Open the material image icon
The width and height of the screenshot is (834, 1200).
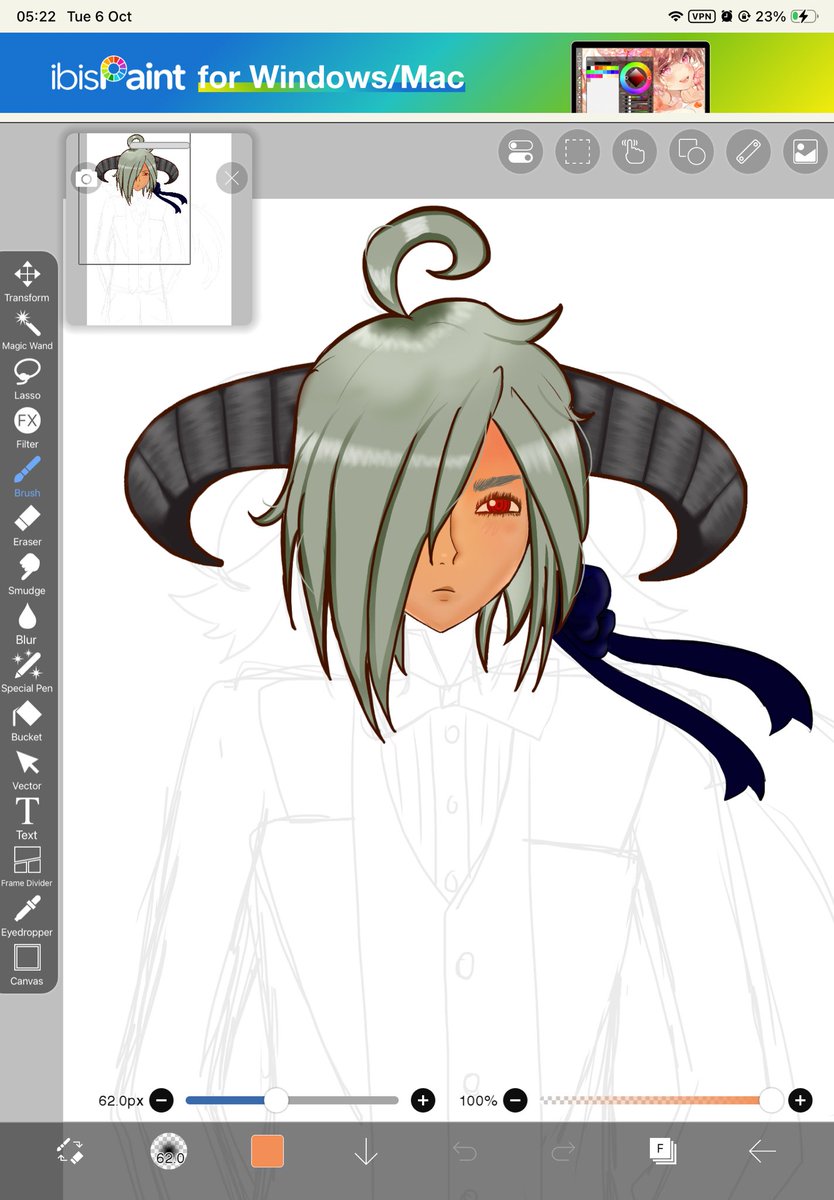click(805, 152)
